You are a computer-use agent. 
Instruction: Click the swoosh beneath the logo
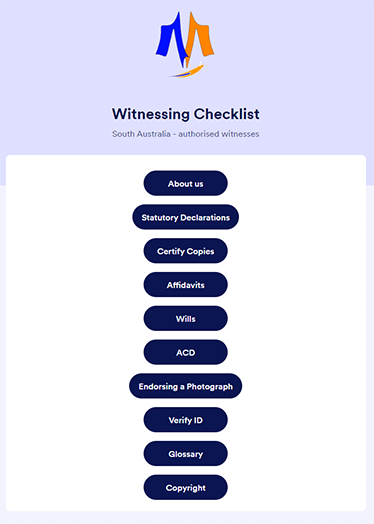[186, 72]
